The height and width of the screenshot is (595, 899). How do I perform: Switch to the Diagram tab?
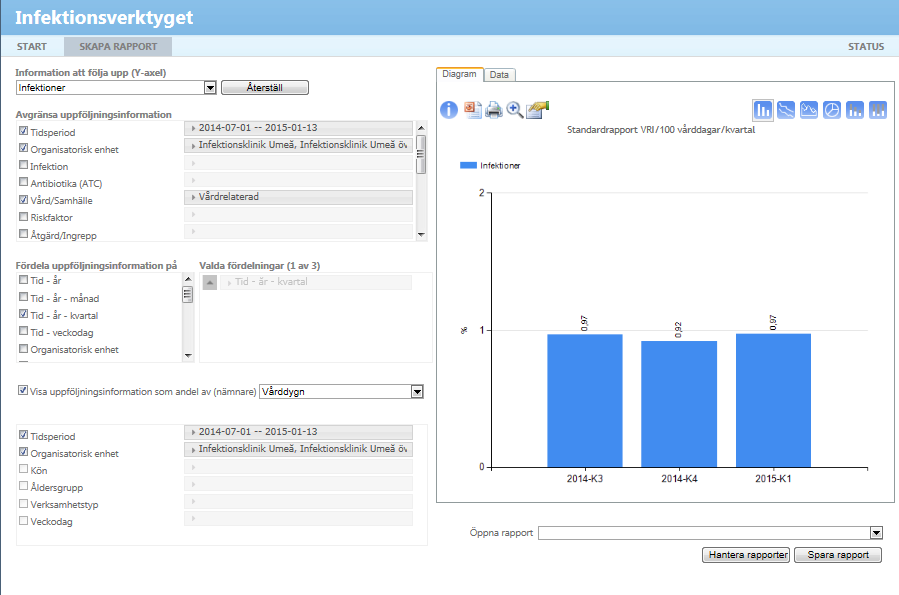pyautogui.click(x=459, y=74)
